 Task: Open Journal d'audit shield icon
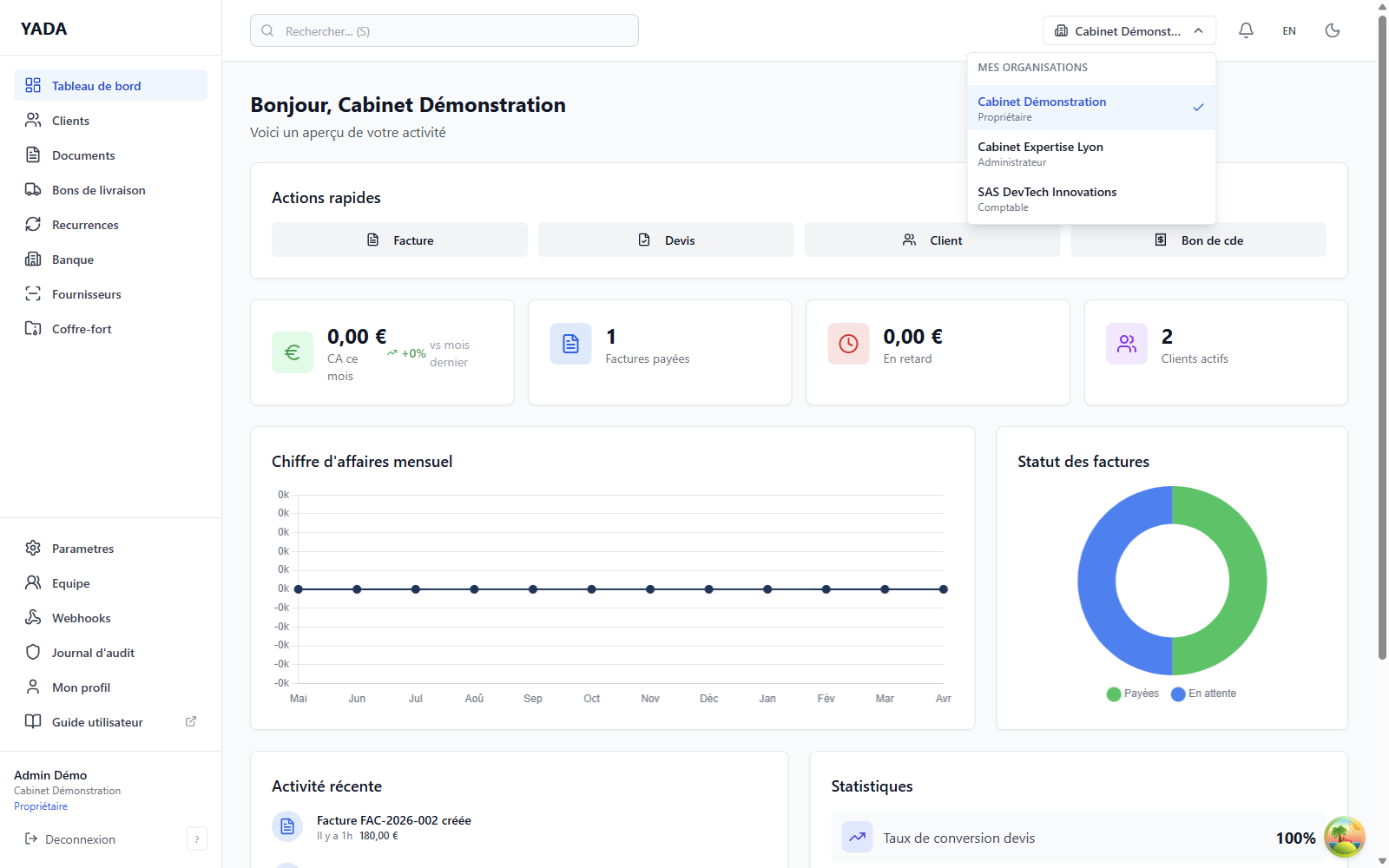(x=33, y=653)
